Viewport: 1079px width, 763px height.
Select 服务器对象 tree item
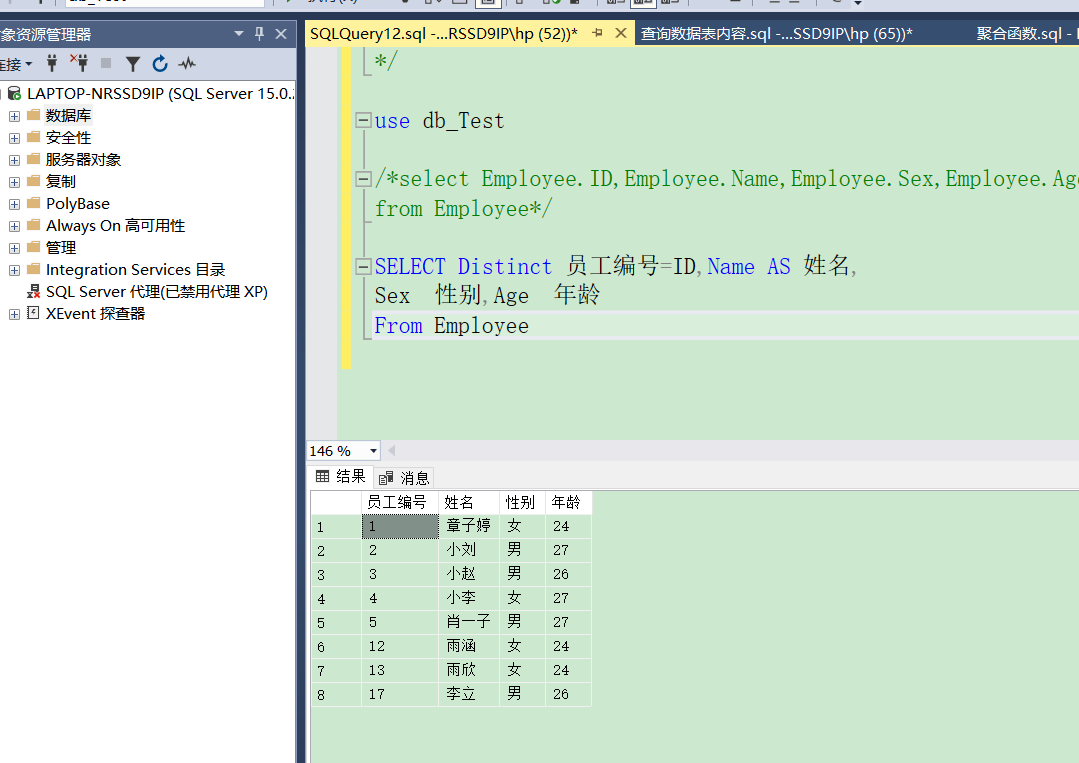[83, 160]
